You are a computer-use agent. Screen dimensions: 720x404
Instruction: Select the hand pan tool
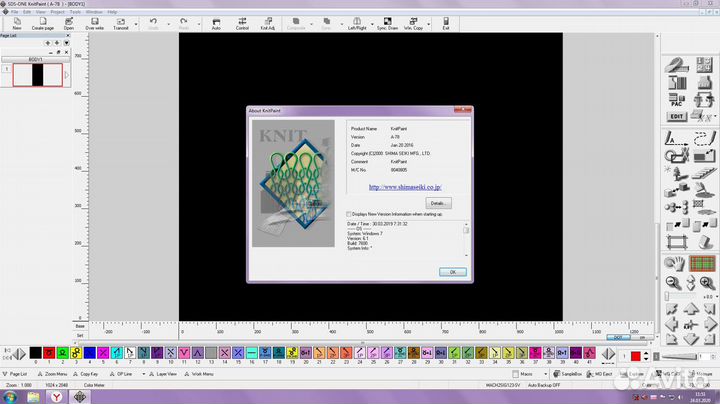(675, 264)
